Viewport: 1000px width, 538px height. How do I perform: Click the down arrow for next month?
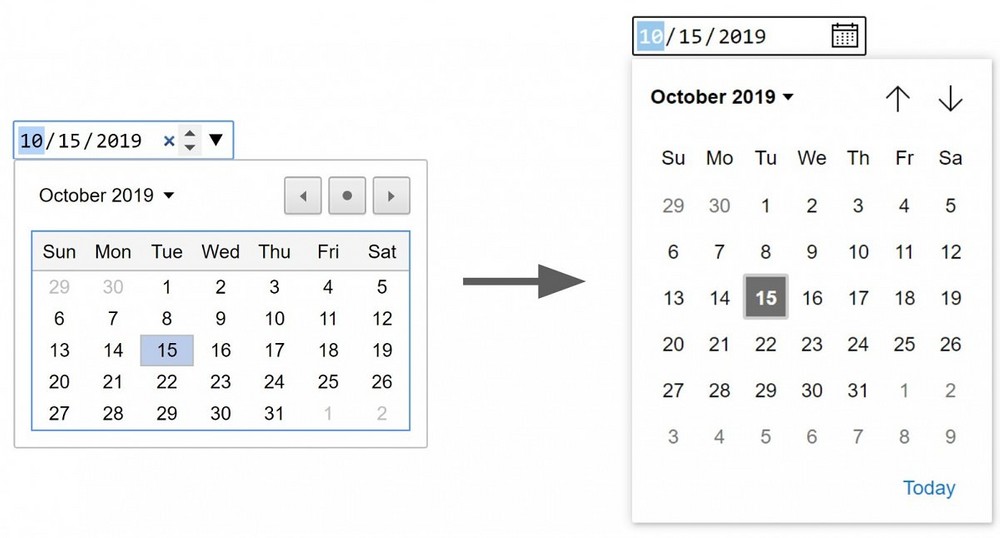950,98
